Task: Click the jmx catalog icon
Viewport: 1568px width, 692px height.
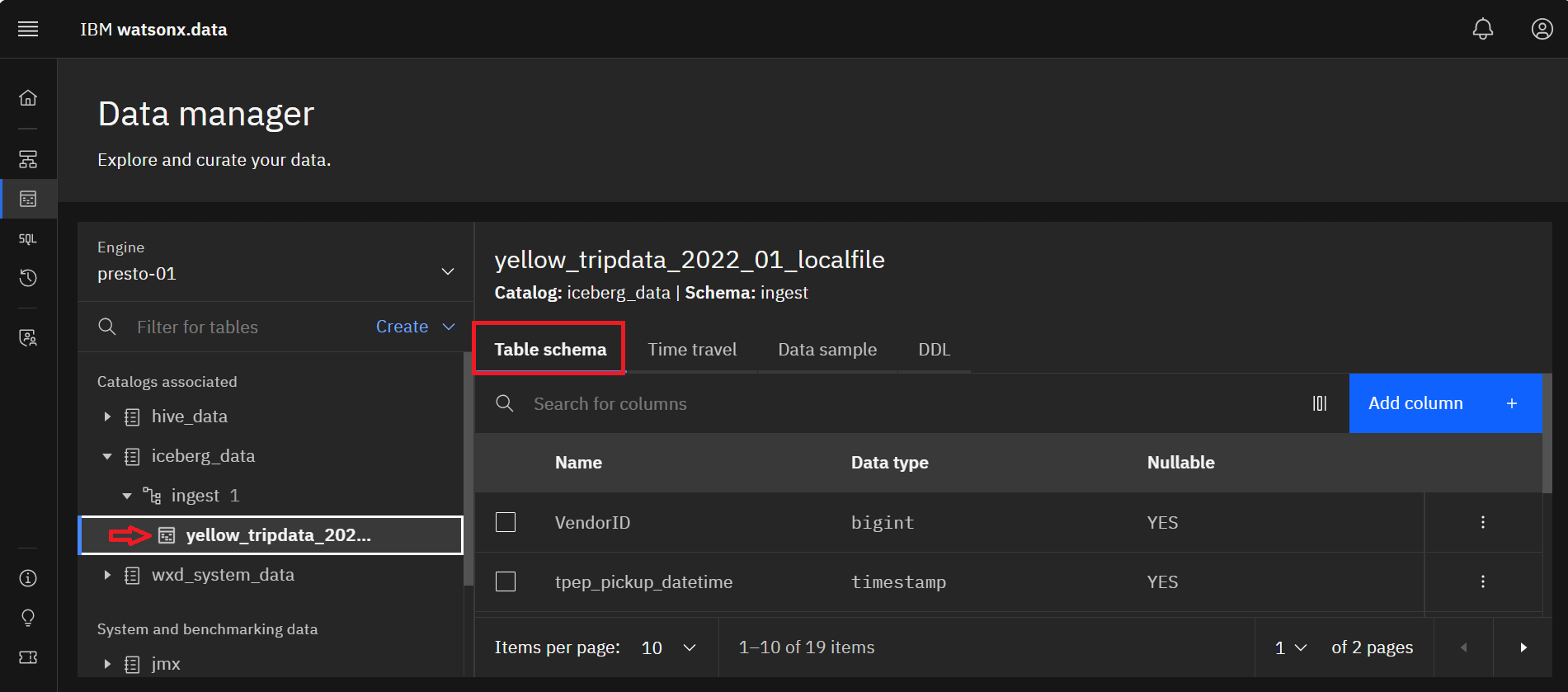Action: 132,665
